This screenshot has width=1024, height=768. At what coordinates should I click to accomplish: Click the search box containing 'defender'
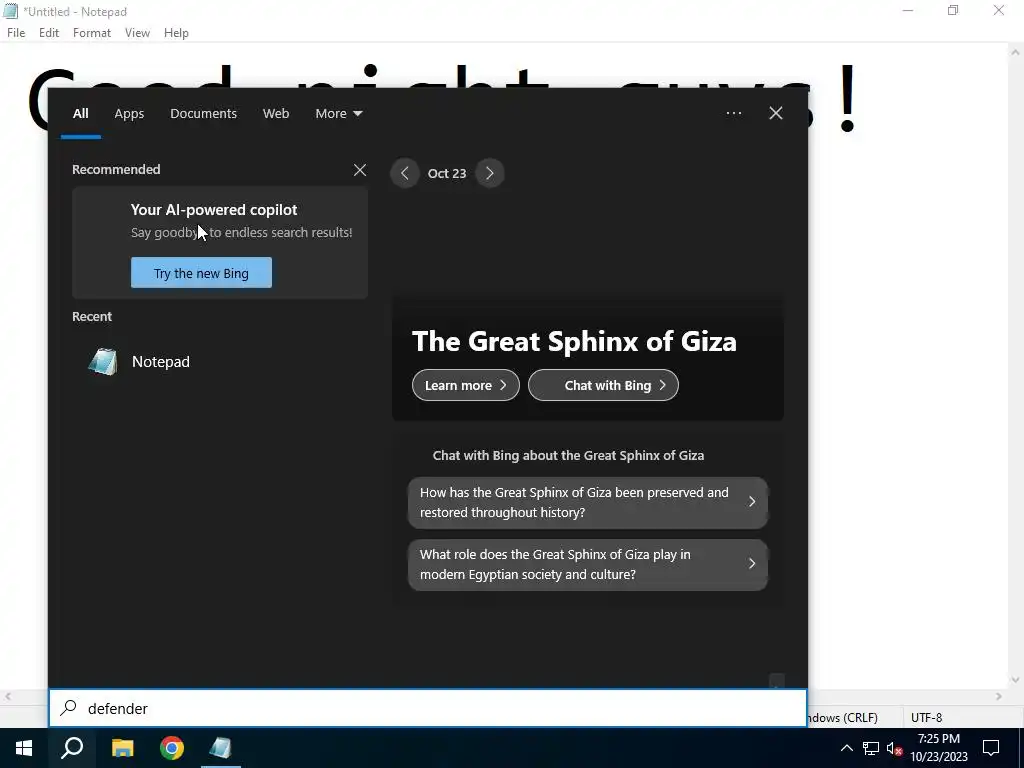[428, 708]
